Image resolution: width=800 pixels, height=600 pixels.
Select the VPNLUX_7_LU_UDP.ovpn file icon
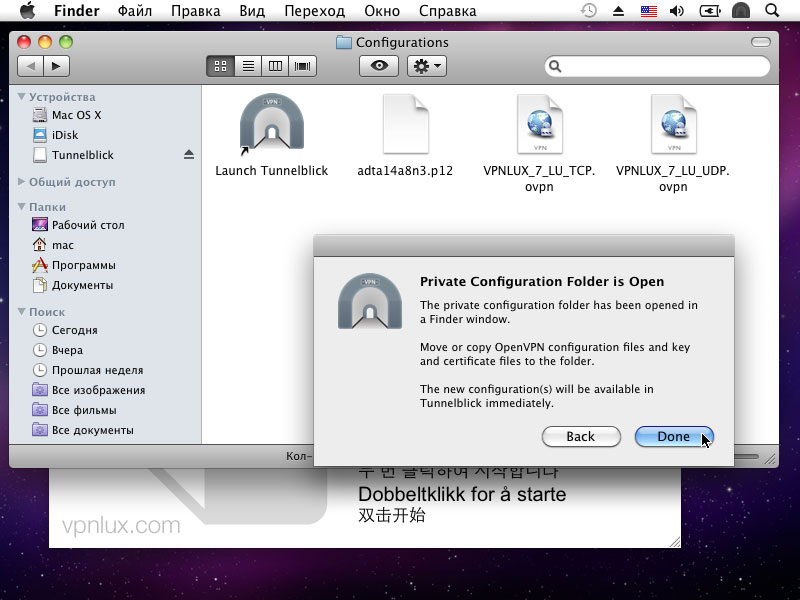pos(673,124)
